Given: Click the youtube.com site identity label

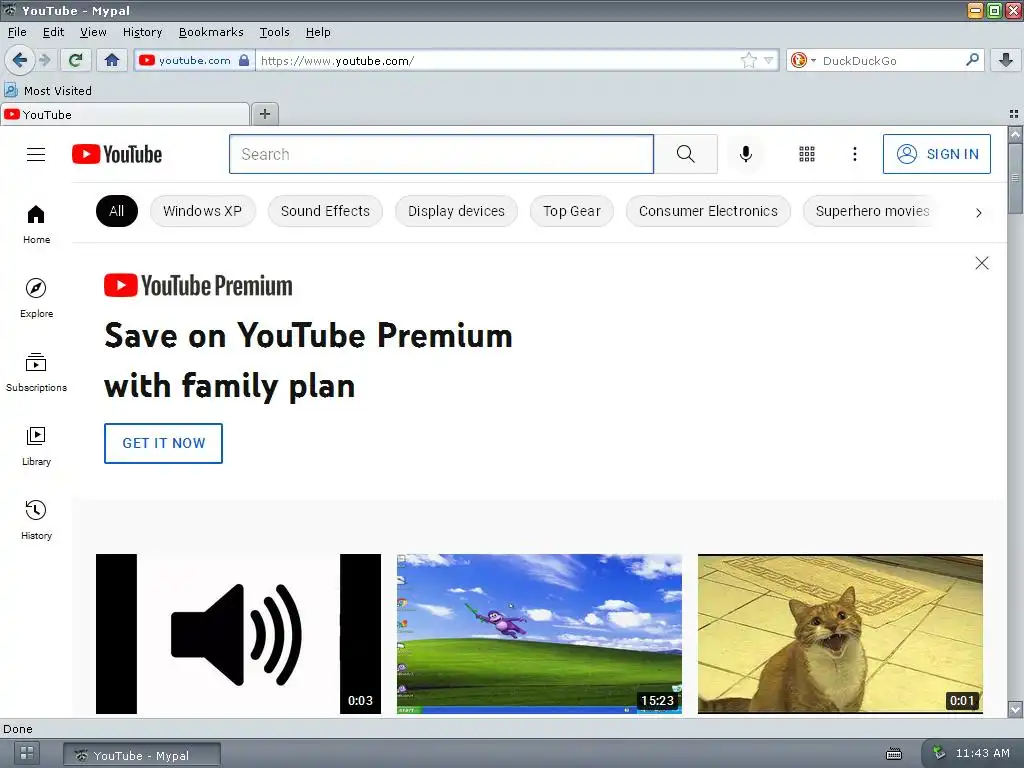Looking at the screenshot, I should point(195,61).
